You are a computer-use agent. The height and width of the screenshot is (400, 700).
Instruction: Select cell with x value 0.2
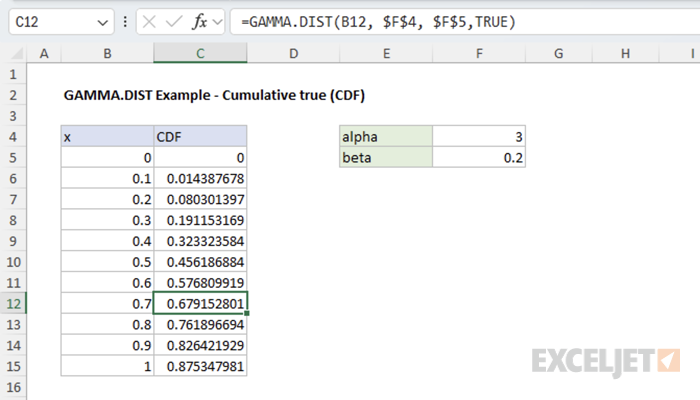[108, 199]
